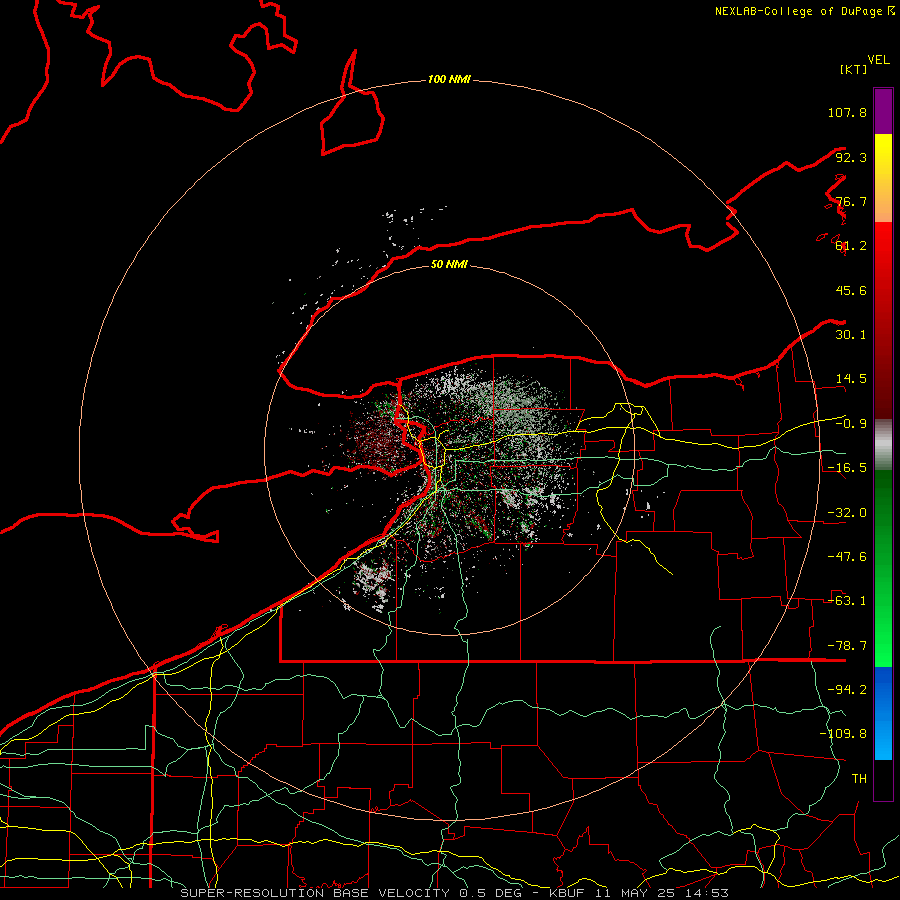Screen dimensions: 900x900
Task: Click the 61.2 legend value
Action: [x=851, y=246]
